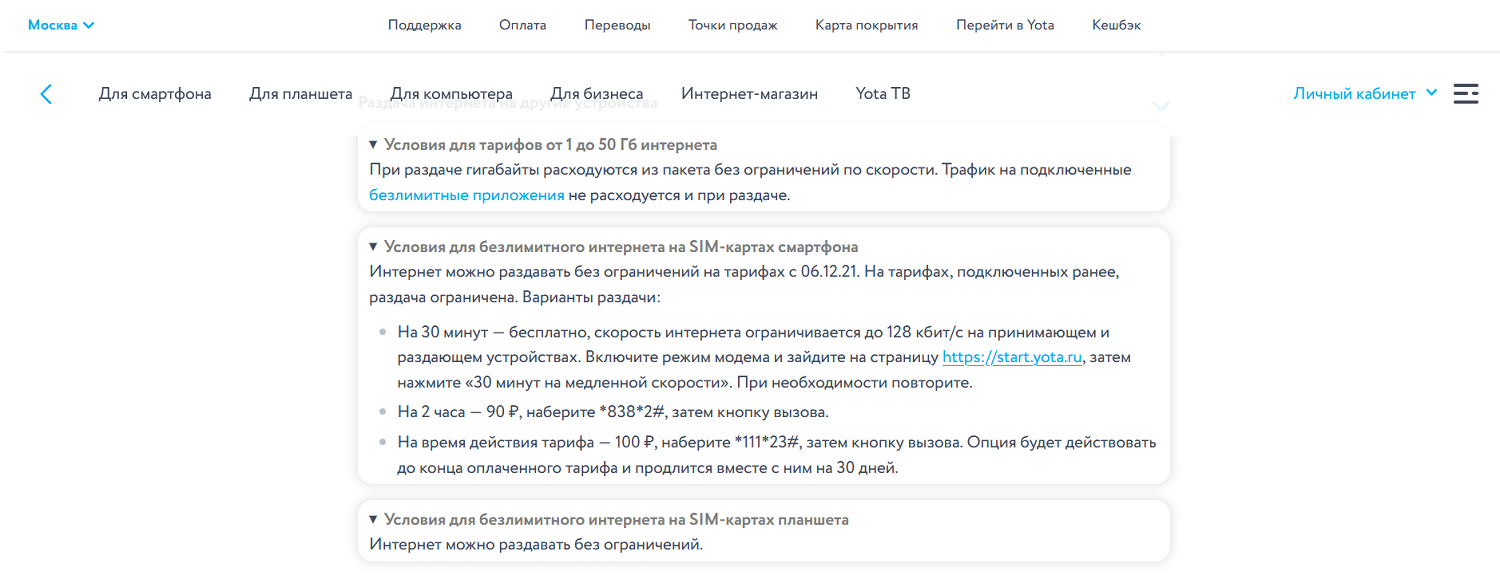1500x579 pixels.
Task: Click the text 'На 2 часа — 90 ₽'
Action: click(458, 412)
